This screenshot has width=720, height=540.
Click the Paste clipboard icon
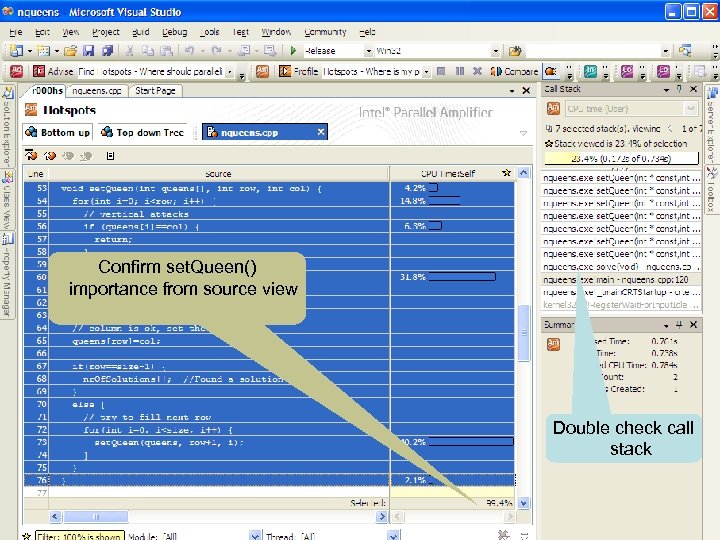(x=167, y=51)
